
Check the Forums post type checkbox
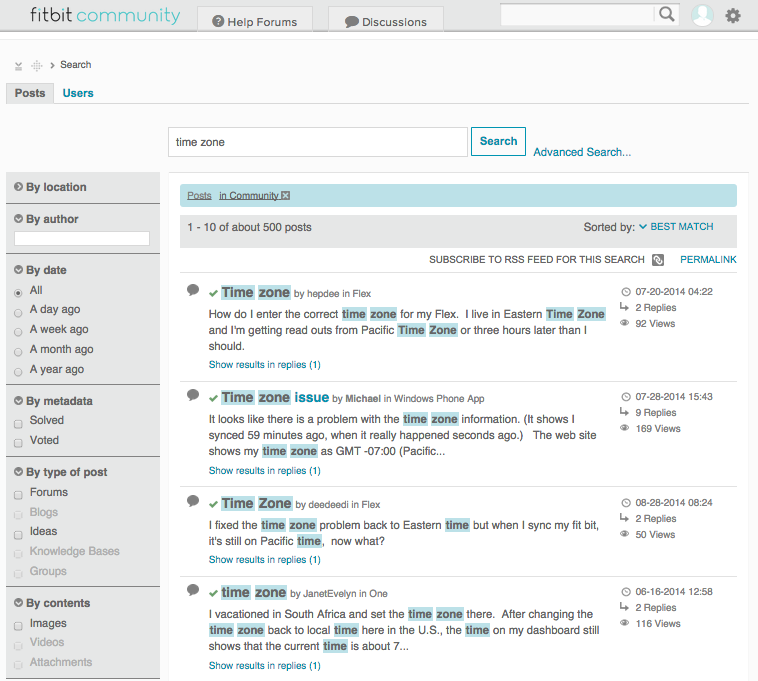point(18,493)
